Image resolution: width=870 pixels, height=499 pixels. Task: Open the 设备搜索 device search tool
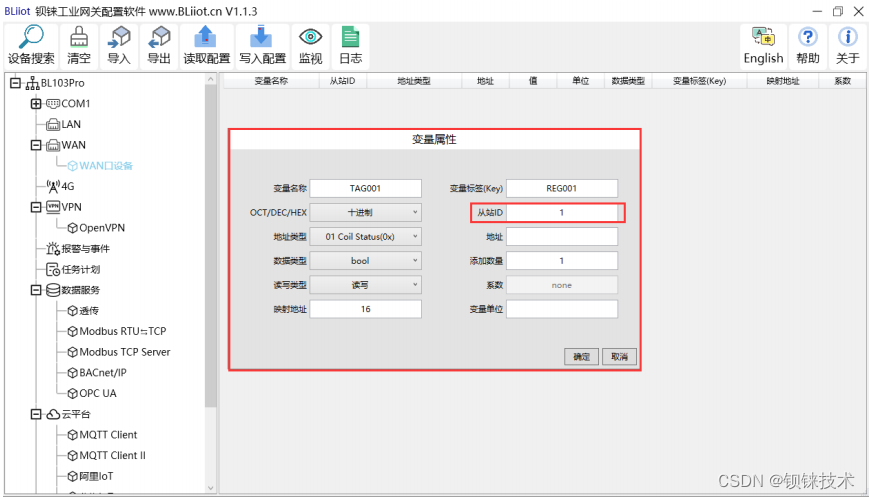31,46
